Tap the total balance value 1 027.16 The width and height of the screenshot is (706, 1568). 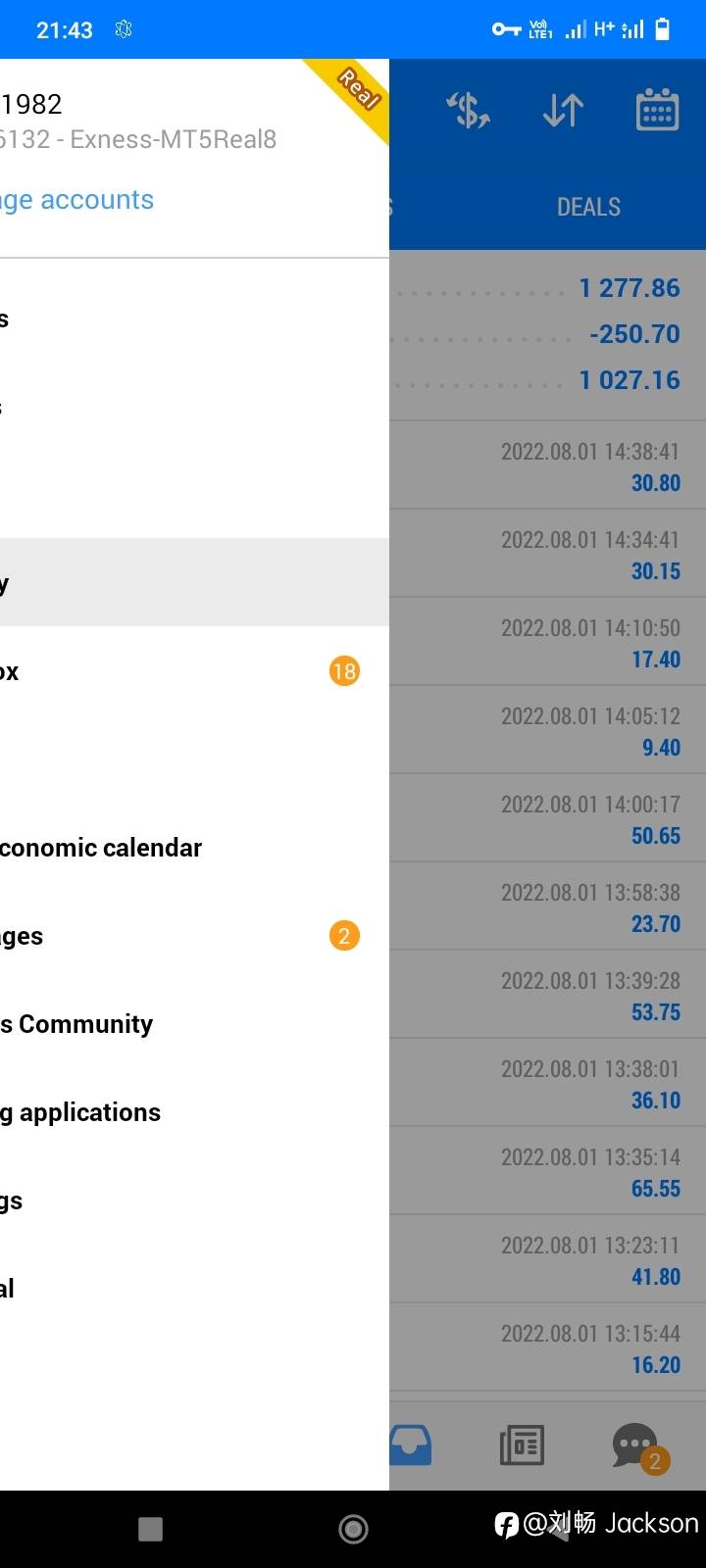[x=629, y=380]
